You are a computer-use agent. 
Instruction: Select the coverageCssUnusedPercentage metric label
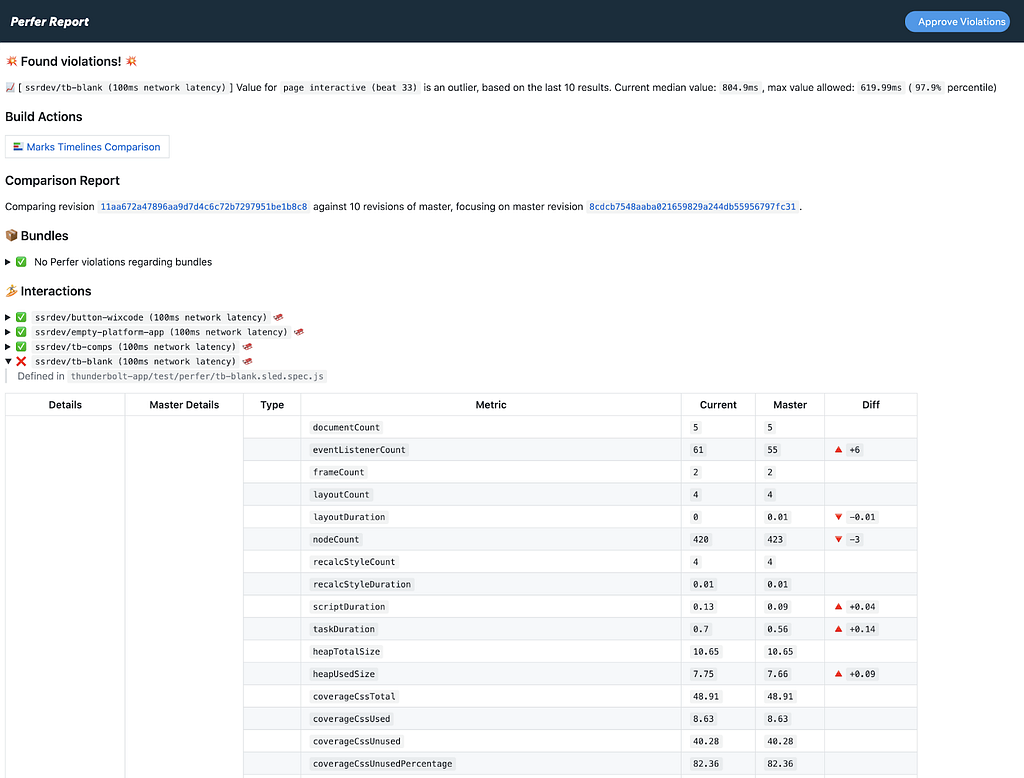click(383, 764)
